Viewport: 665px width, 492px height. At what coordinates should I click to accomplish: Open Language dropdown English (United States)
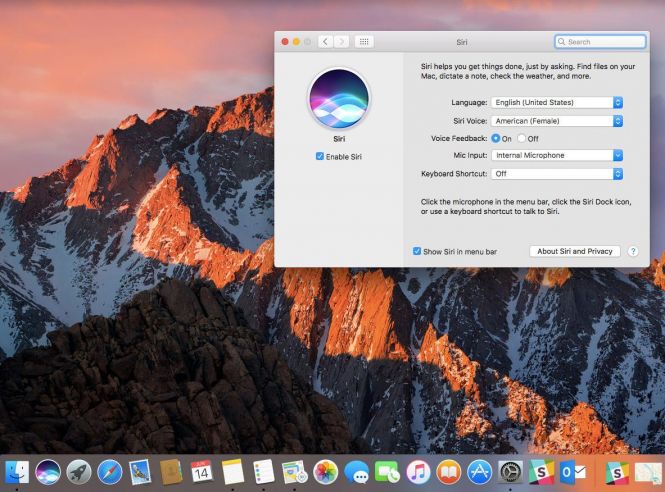click(x=557, y=102)
